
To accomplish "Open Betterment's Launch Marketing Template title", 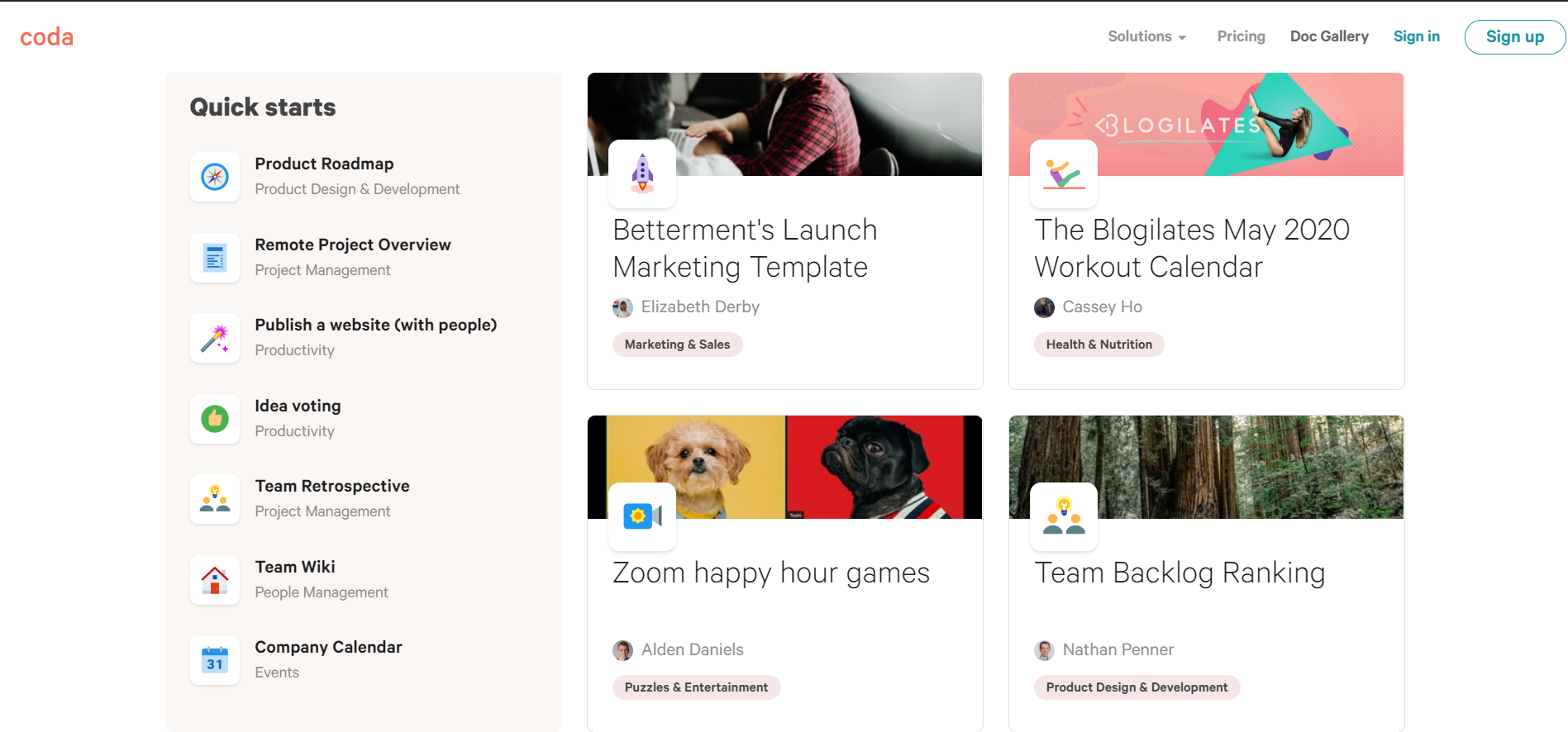I will [x=745, y=248].
